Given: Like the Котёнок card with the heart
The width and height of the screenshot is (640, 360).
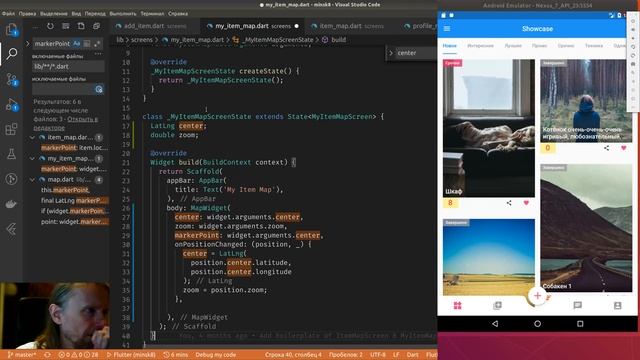Looking at the screenshot, I should pyautogui.click(x=623, y=148).
